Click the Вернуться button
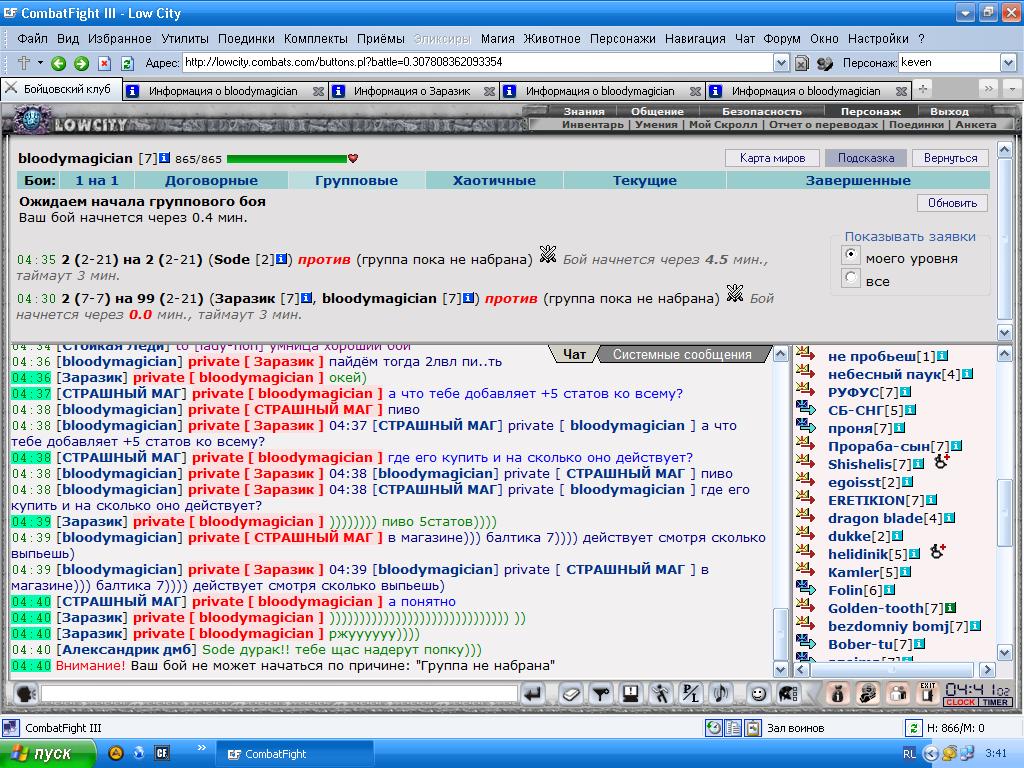The height and width of the screenshot is (768, 1024). [950, 158]
